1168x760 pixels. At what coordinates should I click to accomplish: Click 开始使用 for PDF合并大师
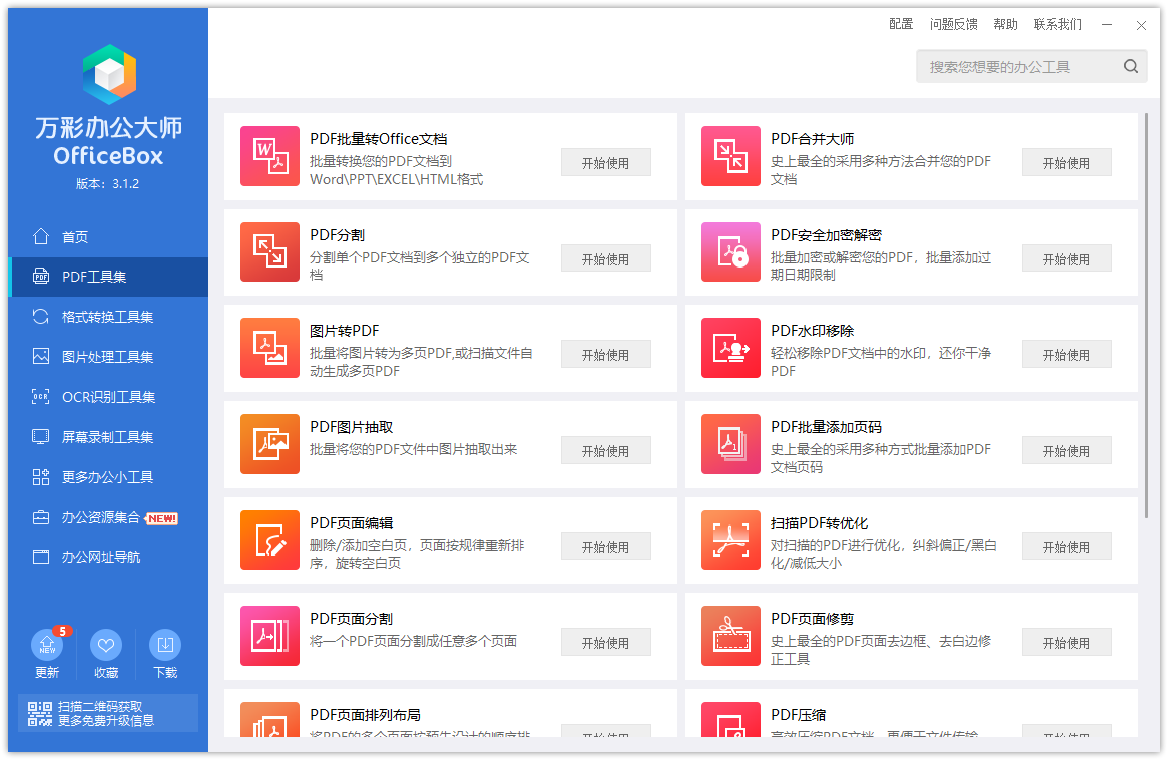1067,162
